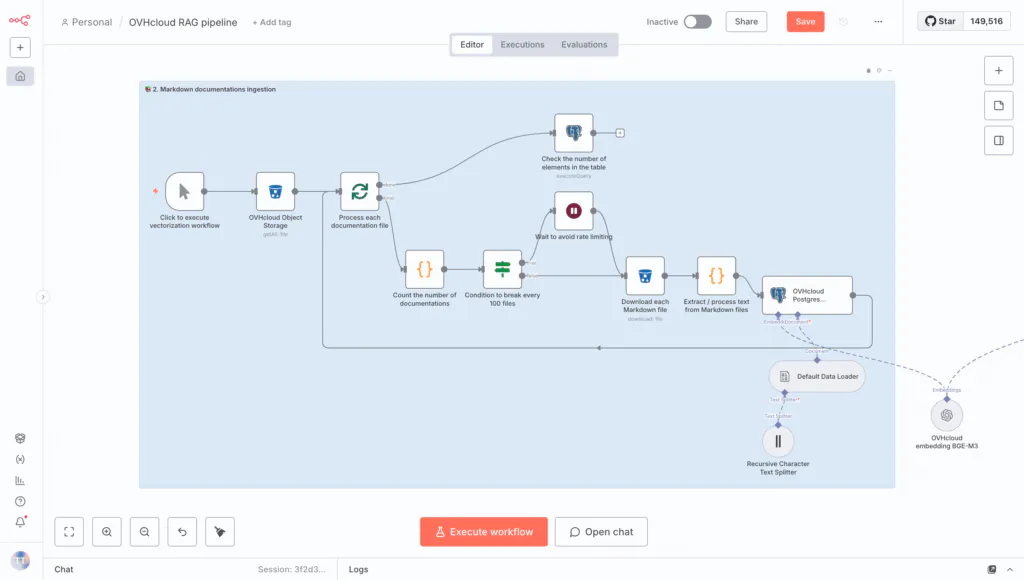Screen dimensions: 1024x580
Task: Zoom out on the canvas
Action: (144, 532)
